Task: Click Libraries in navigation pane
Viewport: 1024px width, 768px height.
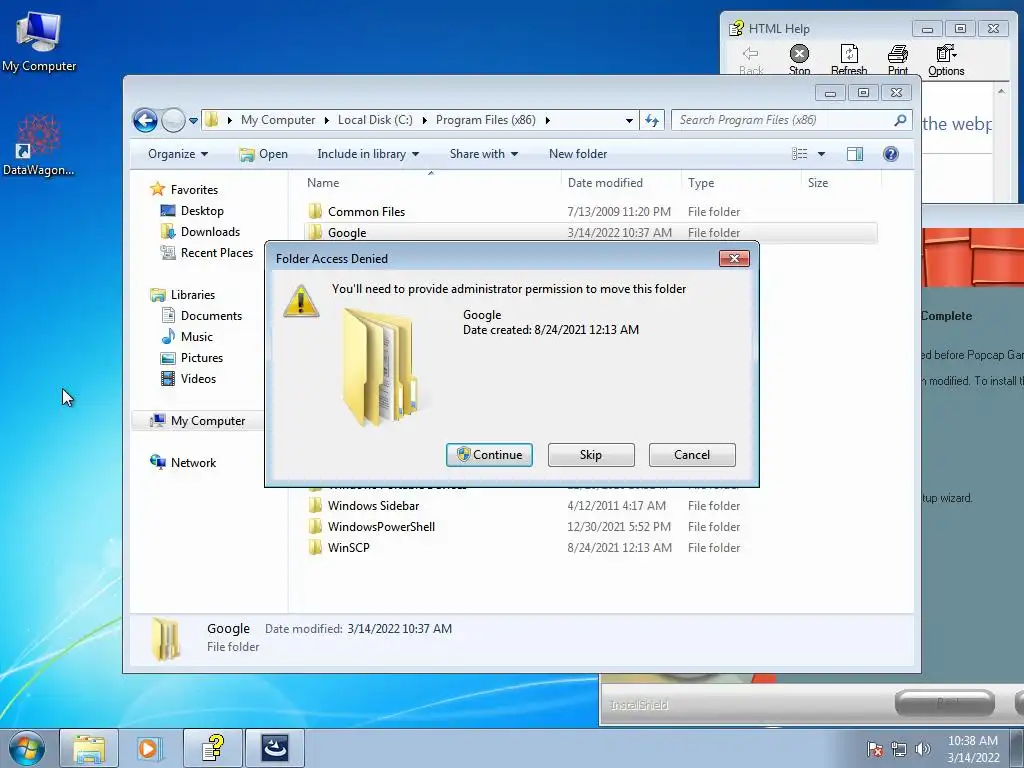Action: coord(193,295)
